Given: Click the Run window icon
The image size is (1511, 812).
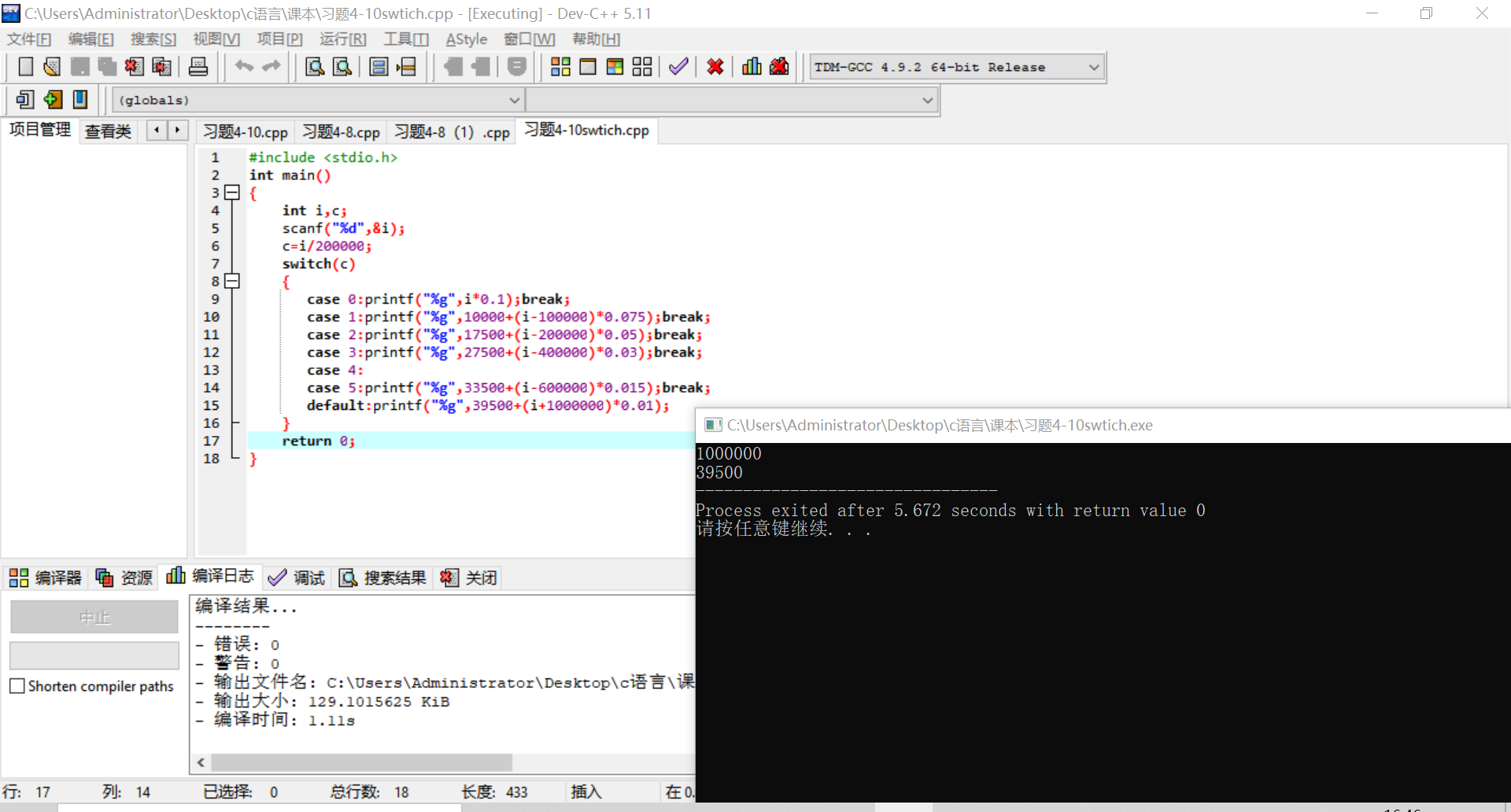Looking at the screenshot, I should coord(588,67).
